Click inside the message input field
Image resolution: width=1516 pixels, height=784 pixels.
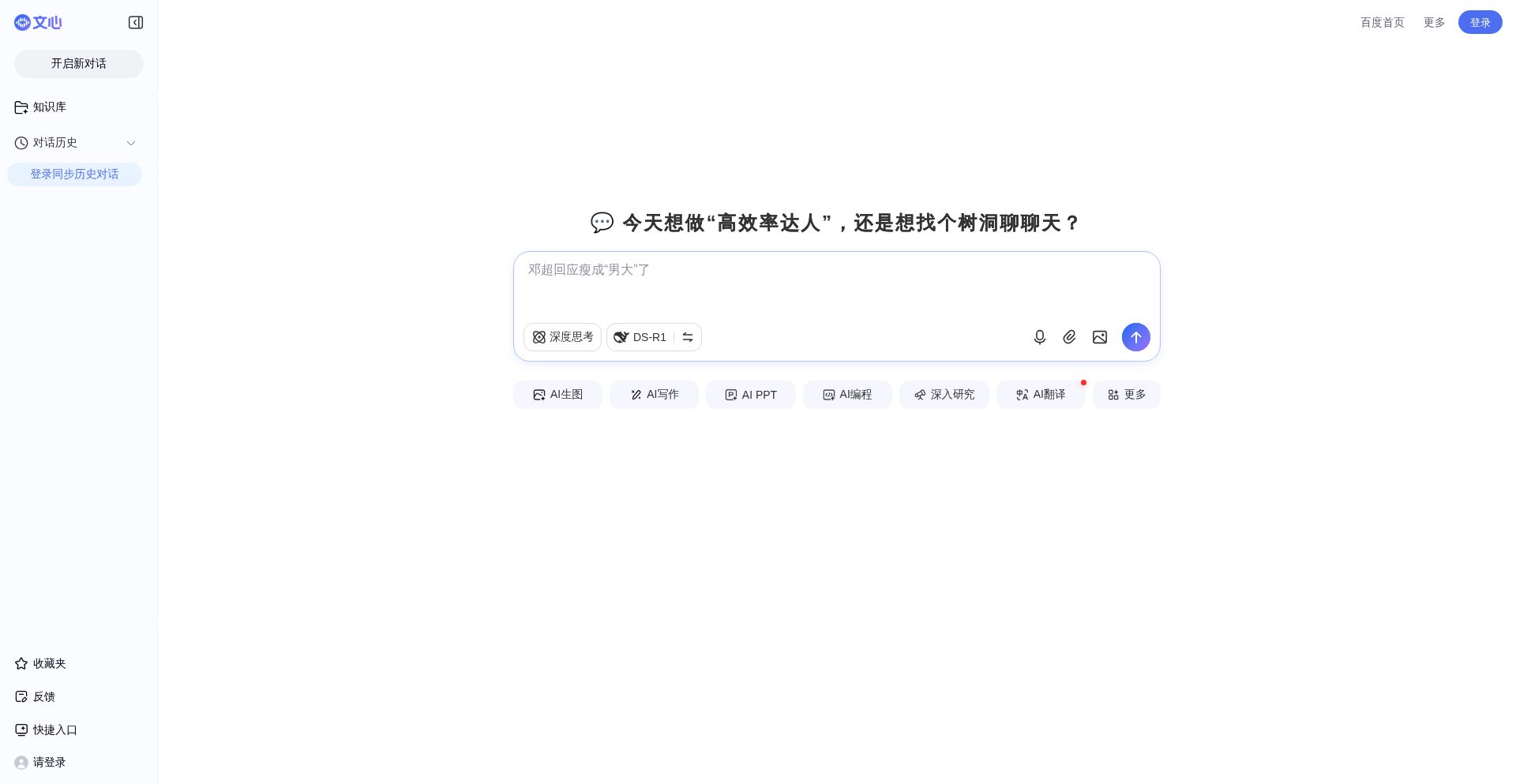836,280
